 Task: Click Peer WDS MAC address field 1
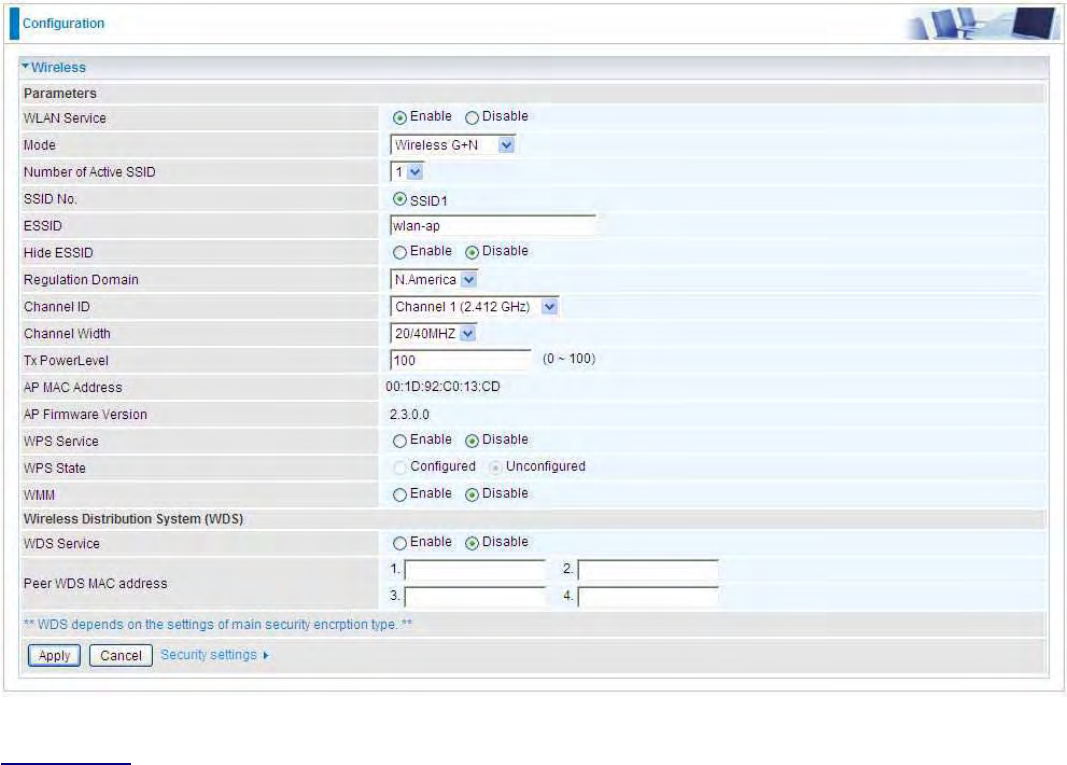475,570
